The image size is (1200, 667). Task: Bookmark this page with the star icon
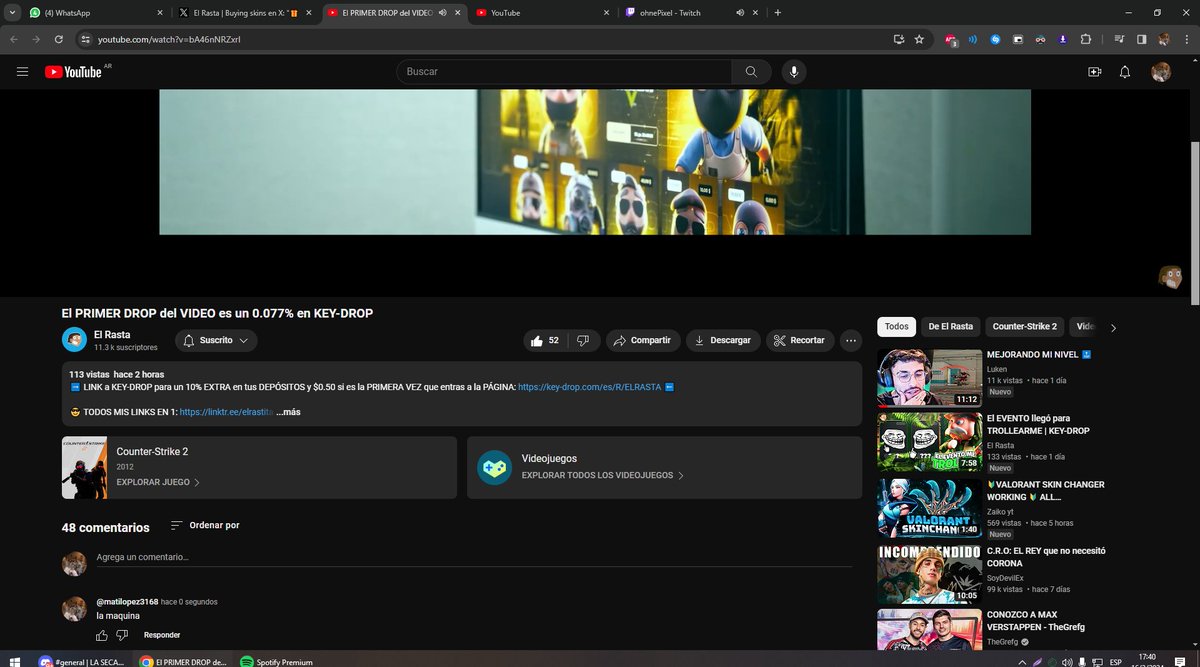point(919,39)
